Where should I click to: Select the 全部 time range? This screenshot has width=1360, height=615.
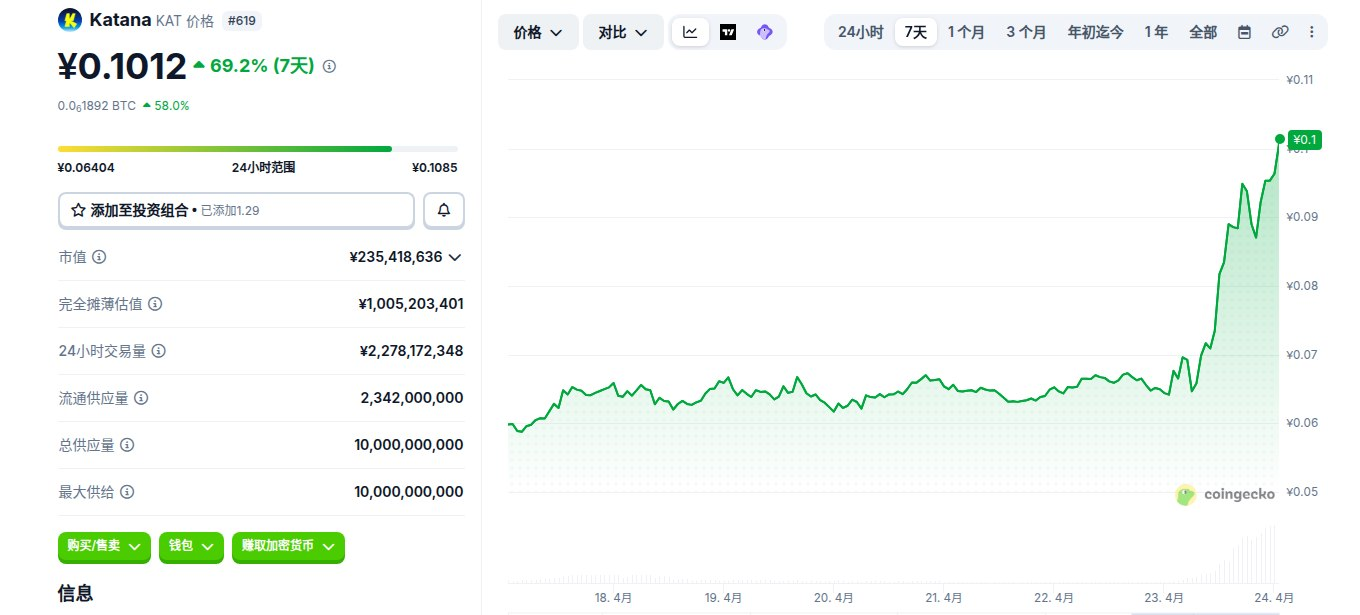[1203, 32]
